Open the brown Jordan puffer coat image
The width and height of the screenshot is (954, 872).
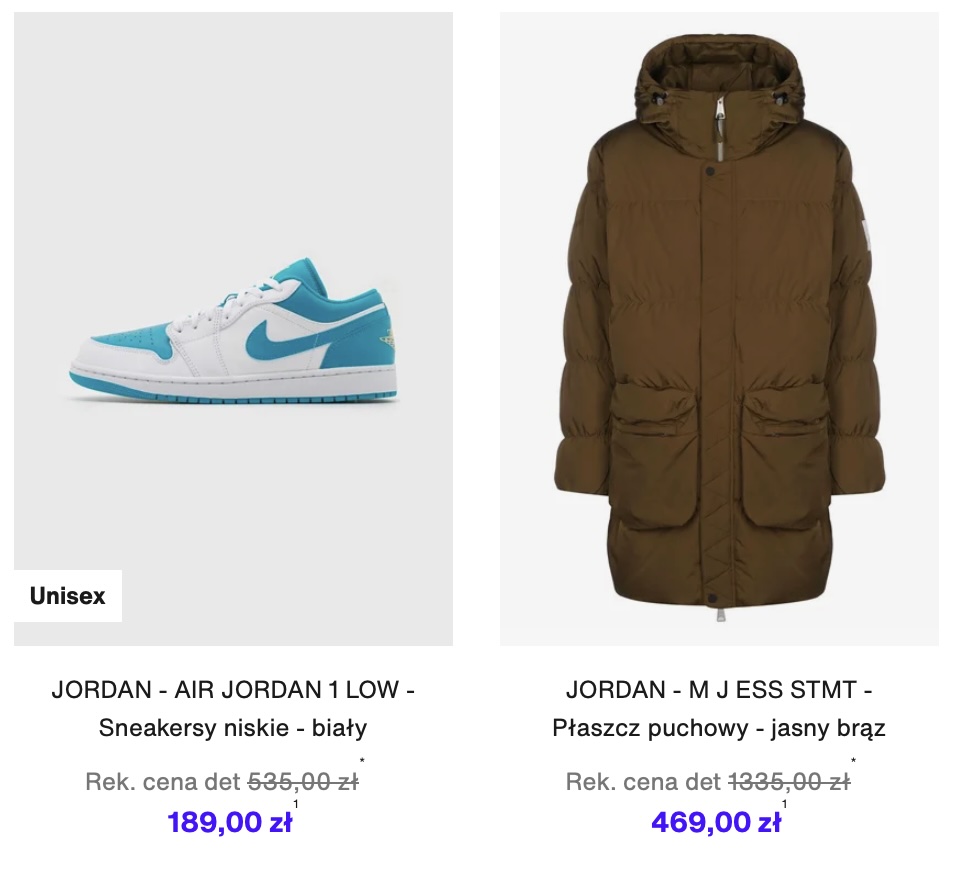[719, 329]
